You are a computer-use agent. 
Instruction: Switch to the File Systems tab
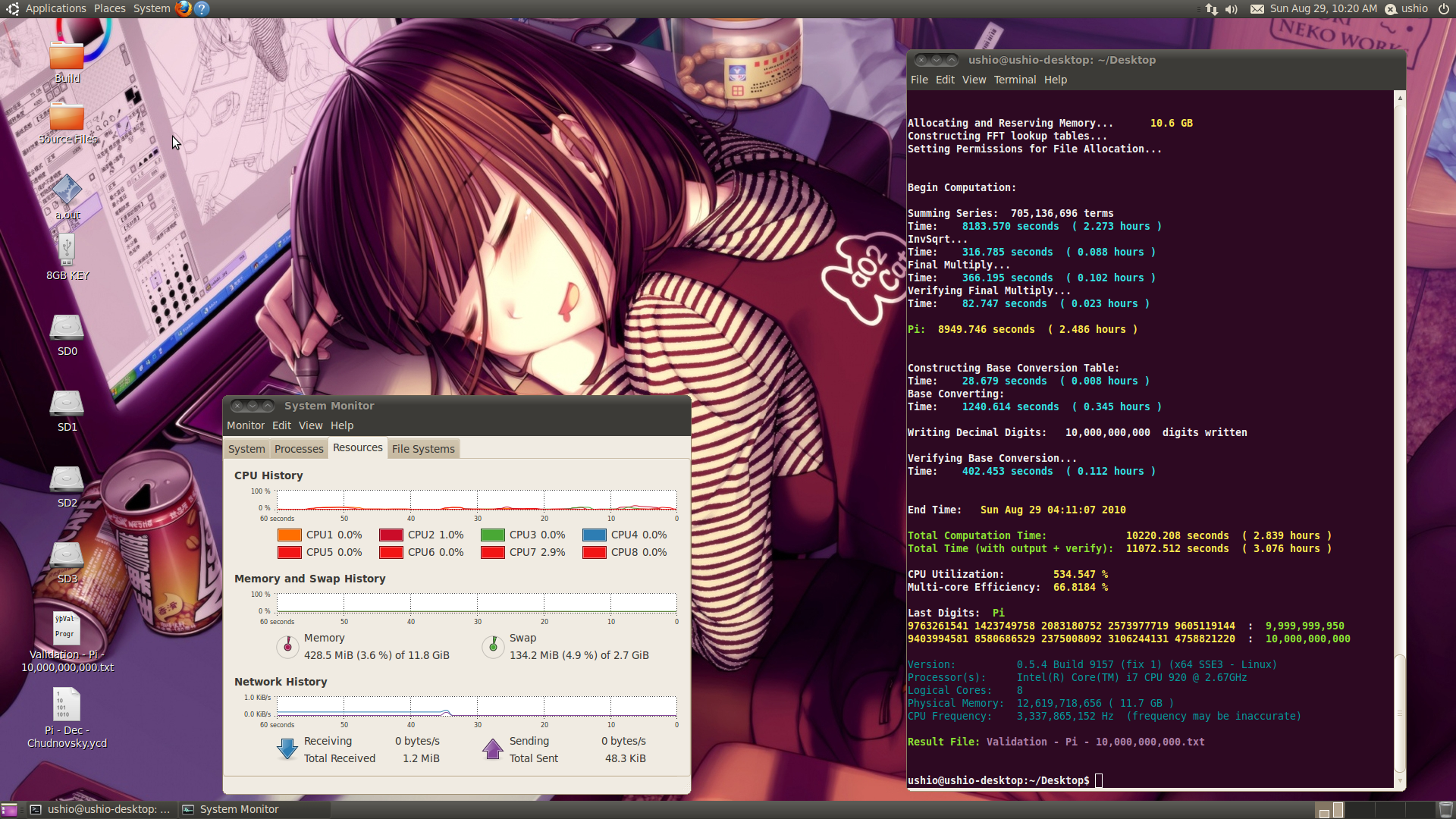coord(423,449)
